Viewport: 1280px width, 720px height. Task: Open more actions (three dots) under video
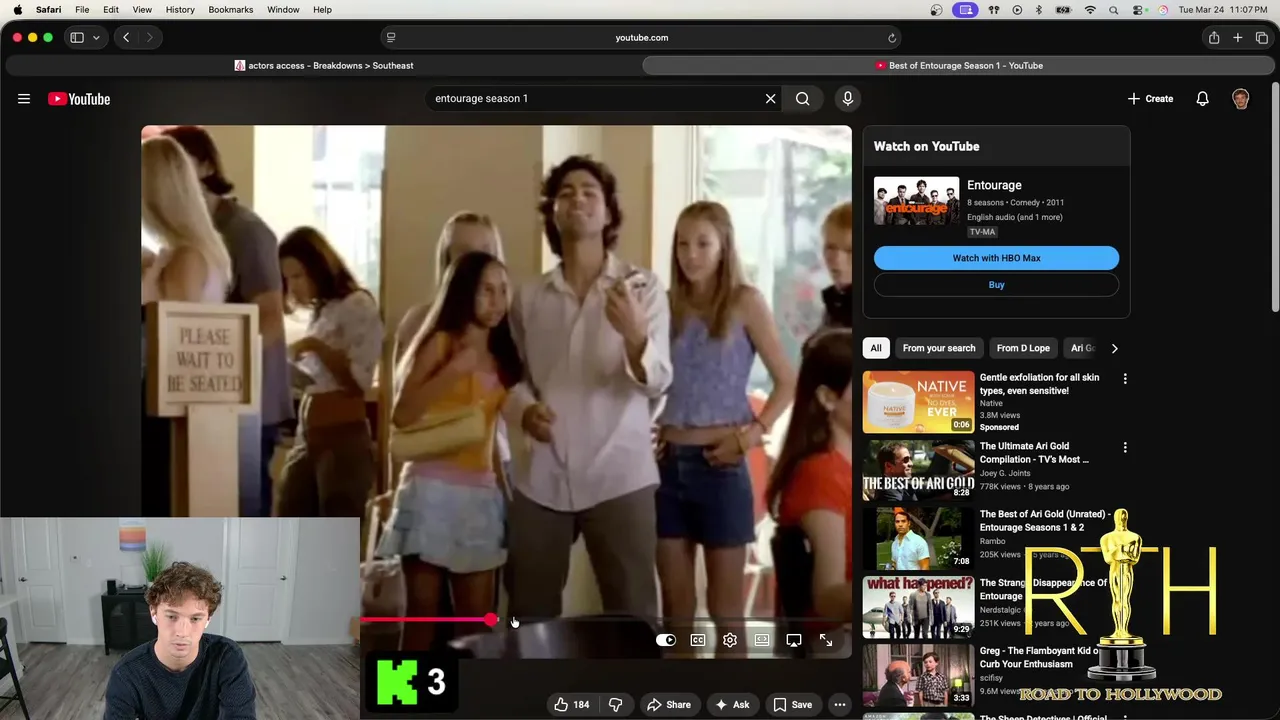pos(840,705)
